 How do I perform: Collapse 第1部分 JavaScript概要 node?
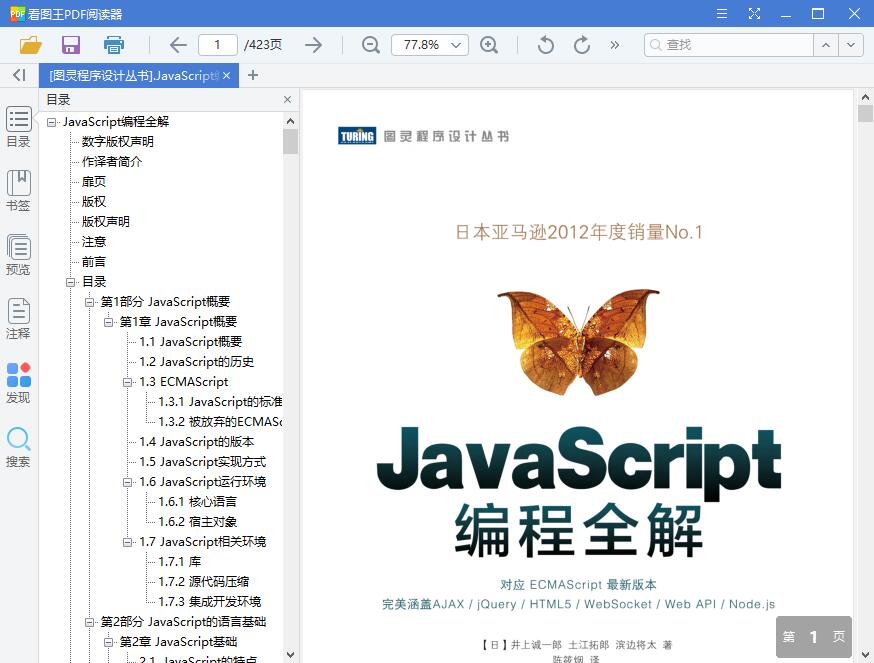(x=89, y=302)
